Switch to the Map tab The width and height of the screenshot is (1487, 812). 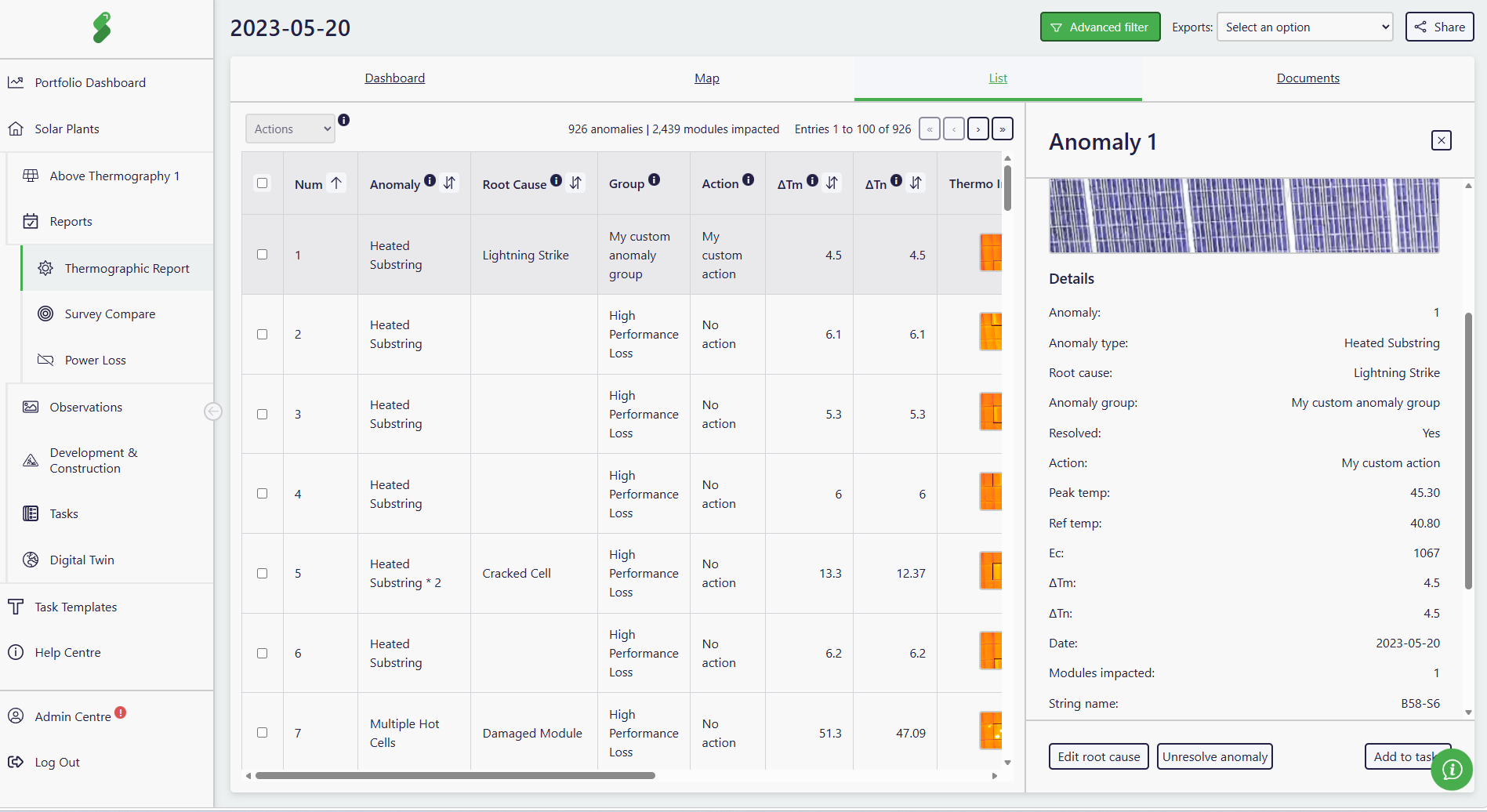pyautogui.click(x=707, y=78)
